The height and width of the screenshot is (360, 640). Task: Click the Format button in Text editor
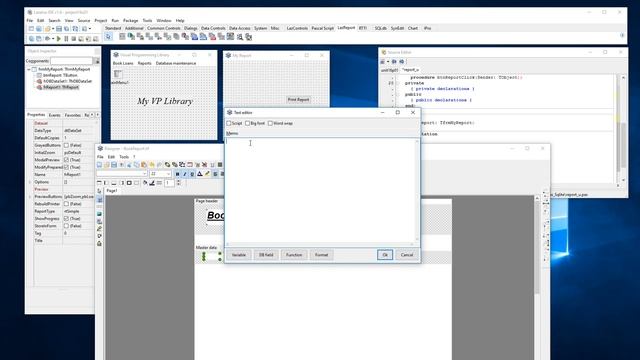(x=321, y=255)
